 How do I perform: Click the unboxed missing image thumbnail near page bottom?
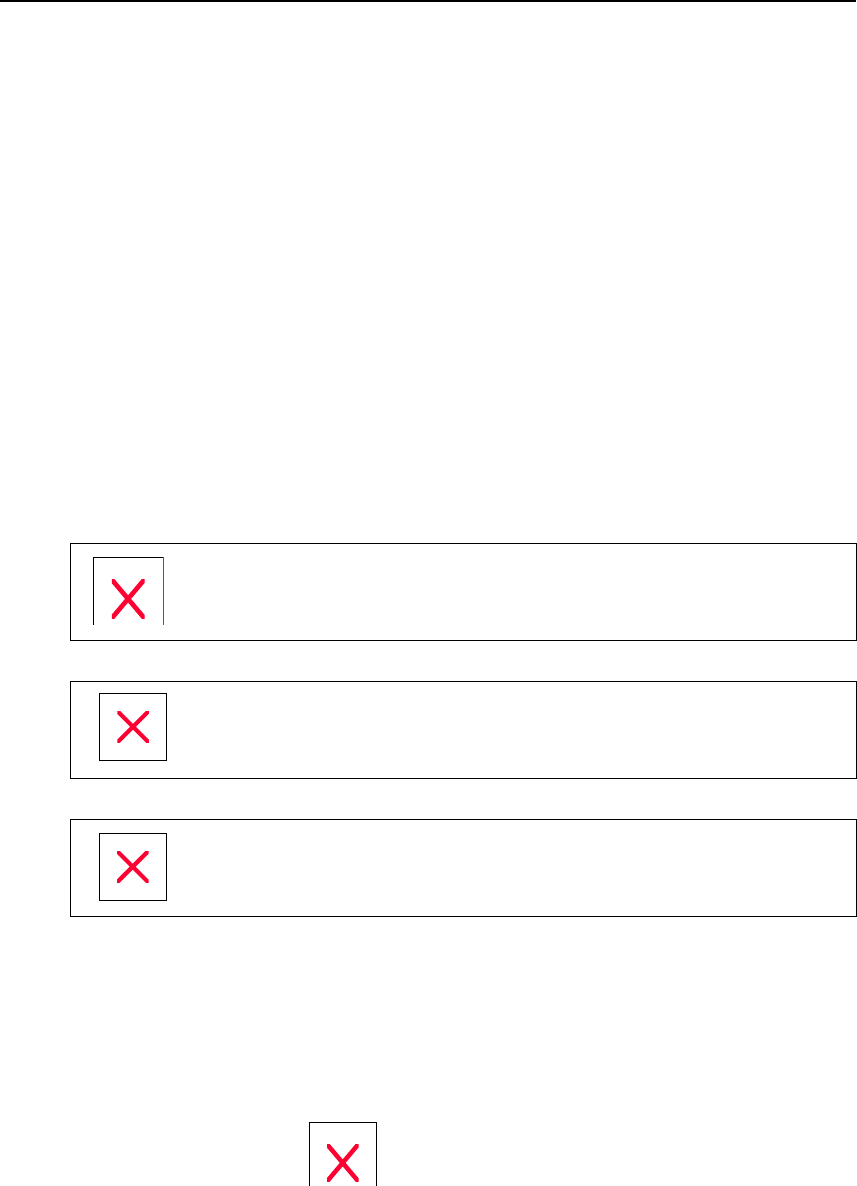pos(343,1155)
